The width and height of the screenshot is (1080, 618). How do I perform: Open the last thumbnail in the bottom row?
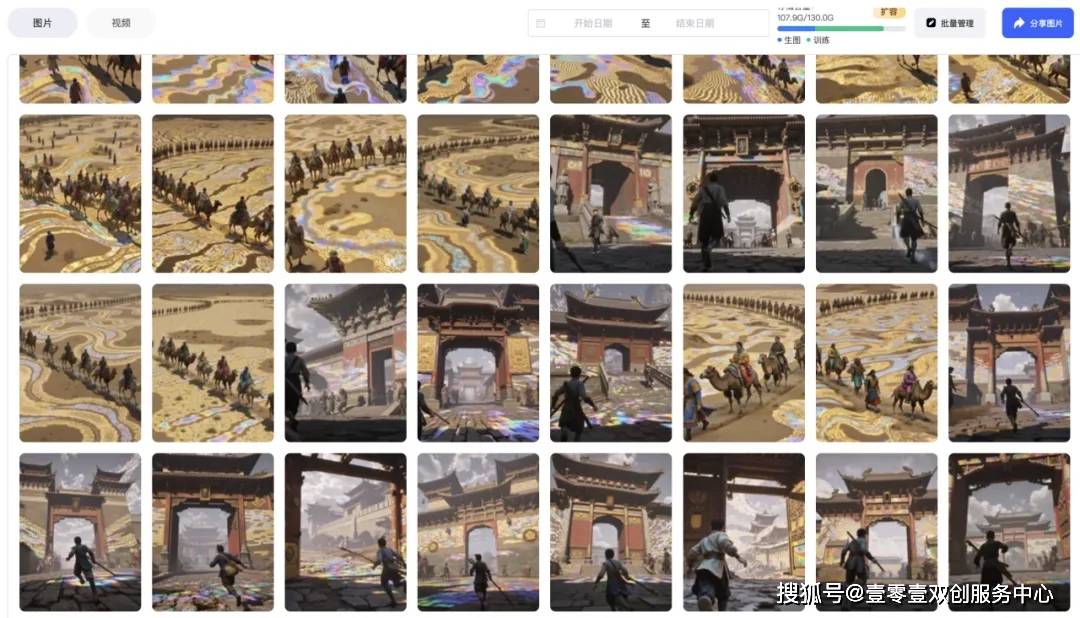point(1009,532)
